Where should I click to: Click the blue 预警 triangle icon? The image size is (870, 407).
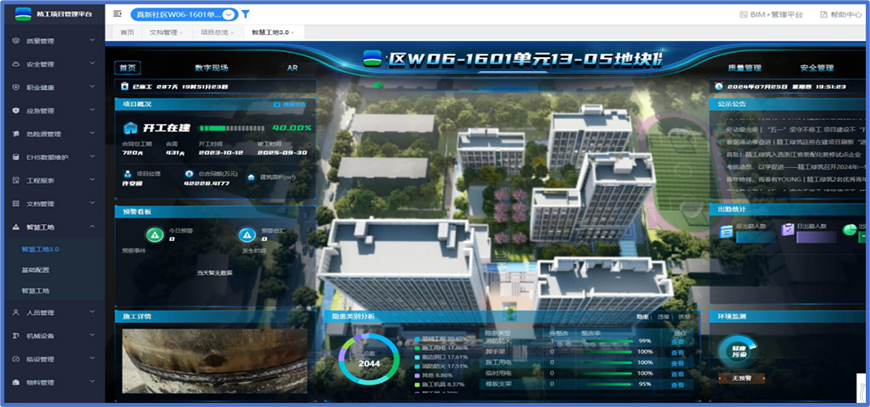(246, 235)
